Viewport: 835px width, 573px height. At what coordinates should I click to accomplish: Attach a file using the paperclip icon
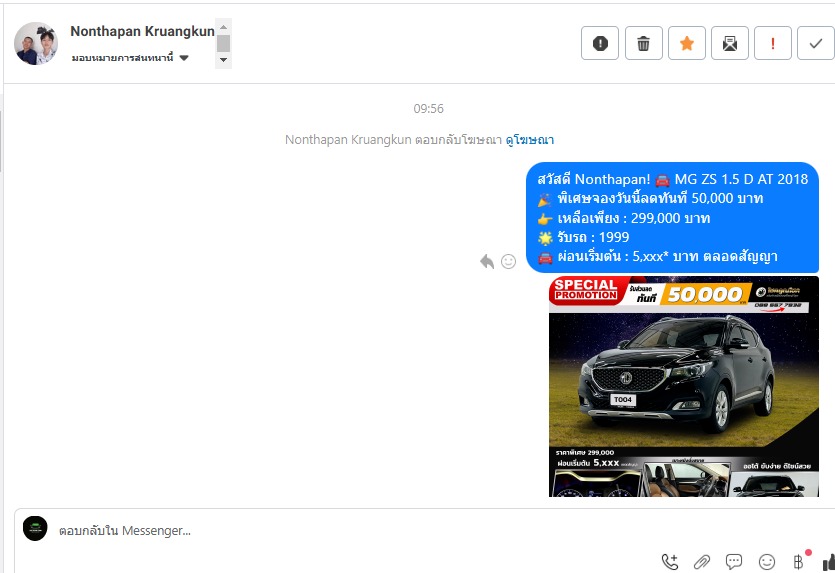coord(702,562)
